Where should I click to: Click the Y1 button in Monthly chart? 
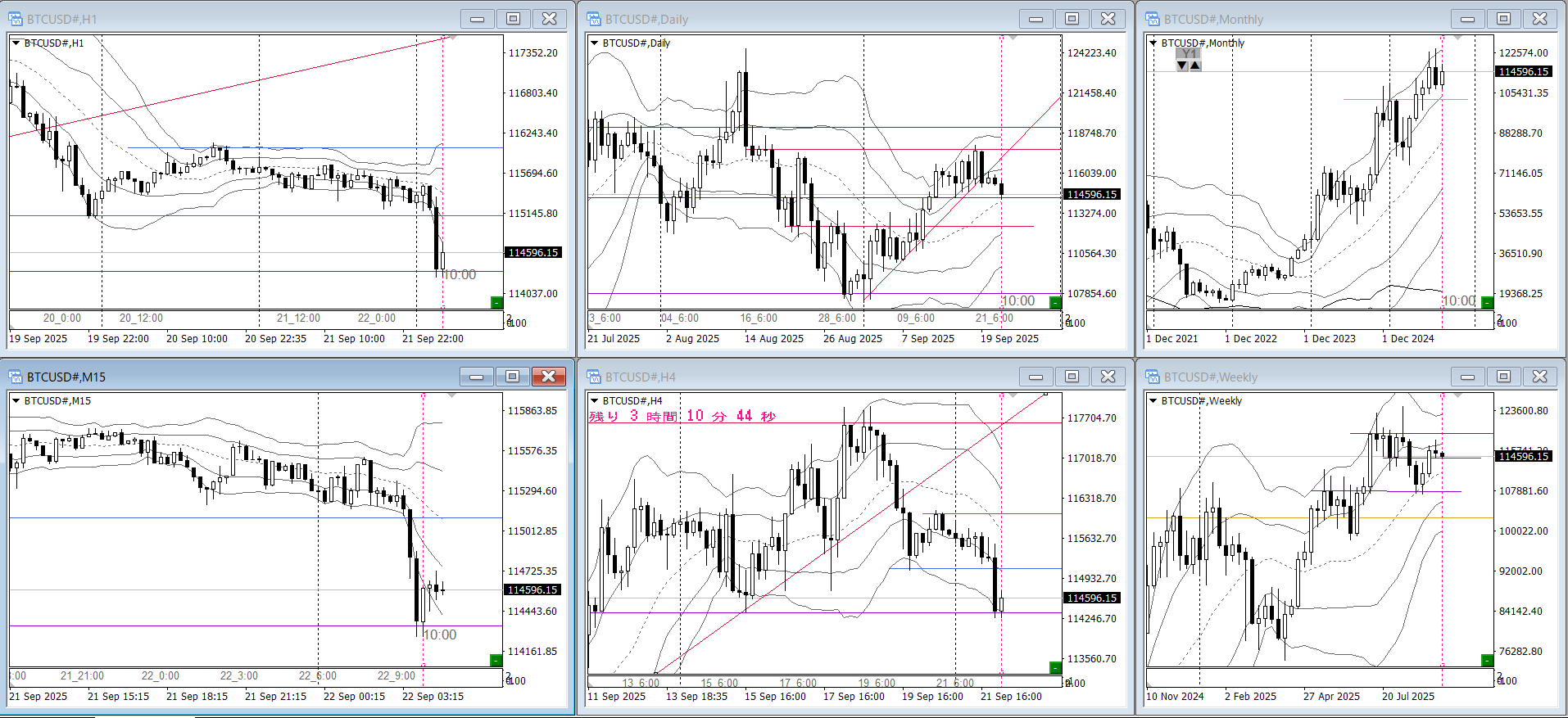tap(1189, 53)
